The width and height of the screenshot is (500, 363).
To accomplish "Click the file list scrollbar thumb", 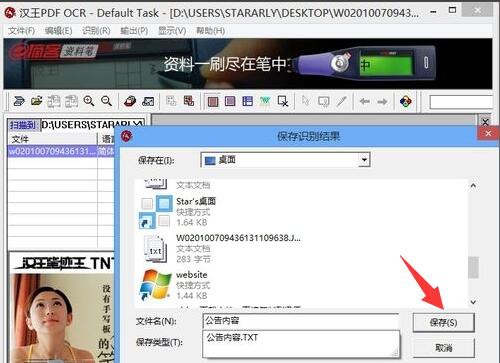I will [473, 267].
